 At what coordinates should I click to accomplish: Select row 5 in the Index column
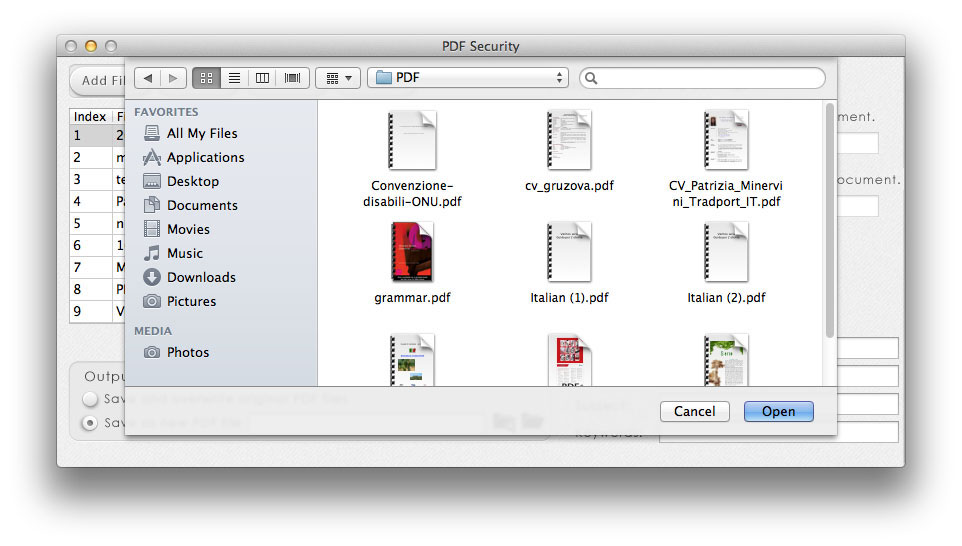click(x=91, y=223)
